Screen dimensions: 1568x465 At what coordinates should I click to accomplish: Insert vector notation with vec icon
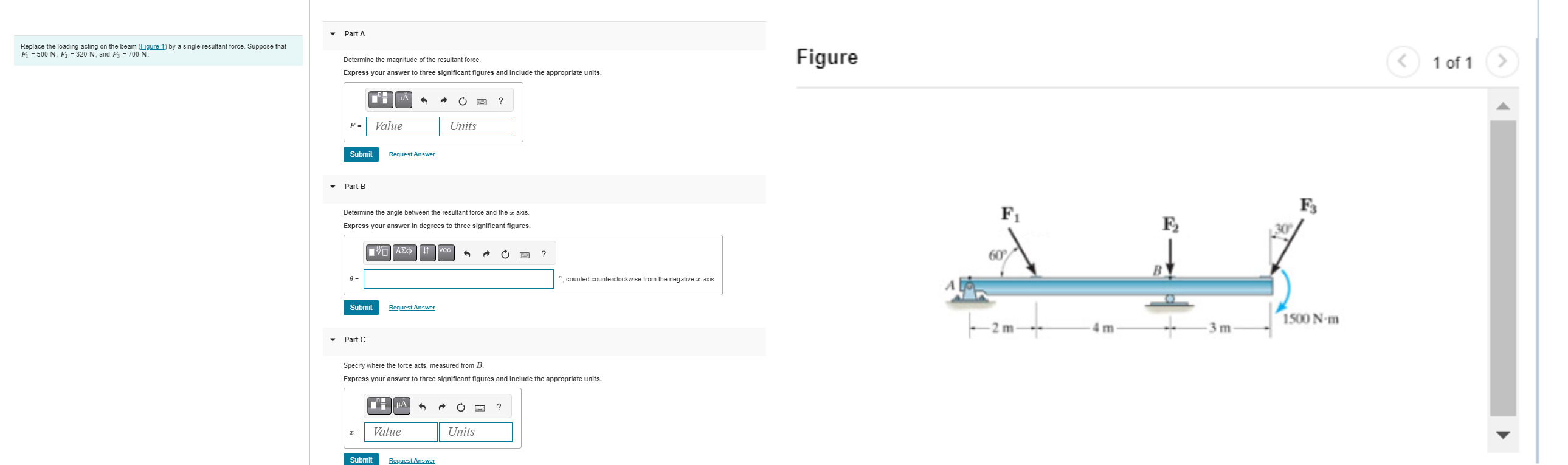pos(444,252)
